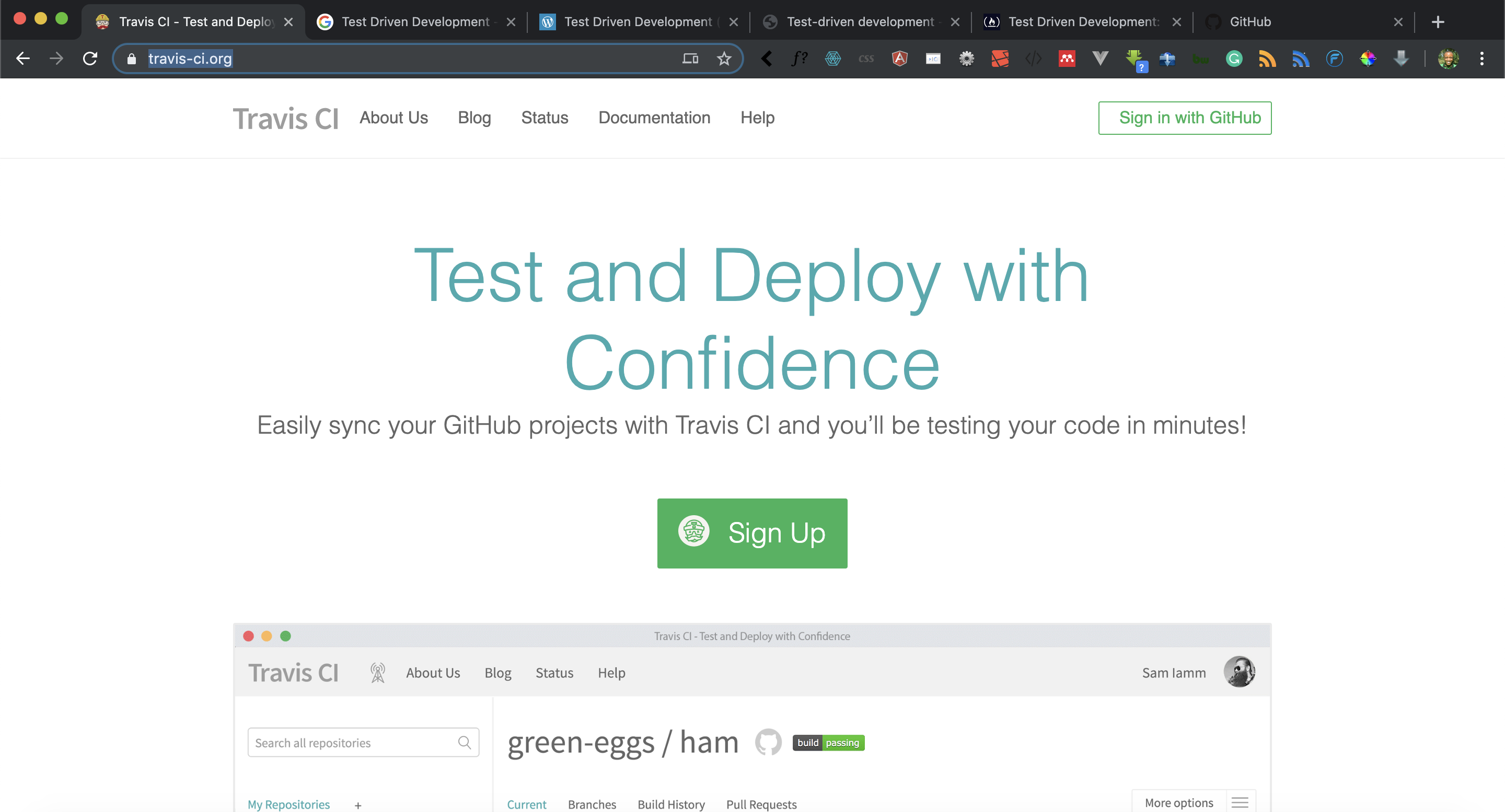Click the Sam Iamm avatar in preview
Image resolution: width=1505 pixels, height=812 pixels.
point(1239,671)
